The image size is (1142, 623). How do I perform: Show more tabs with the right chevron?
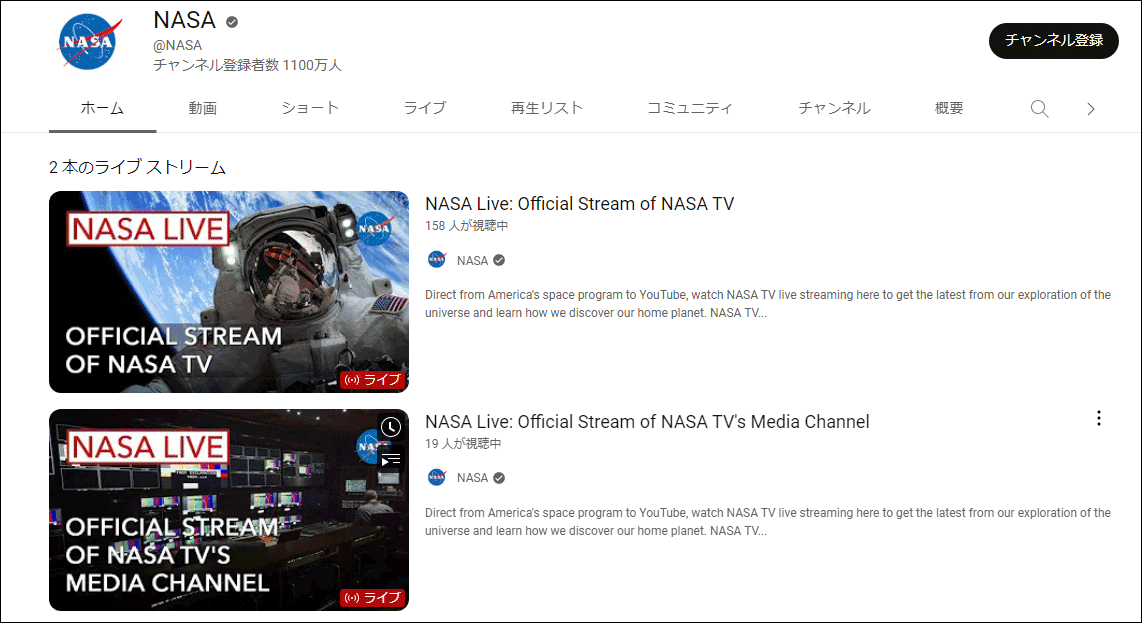[1090, 109]
